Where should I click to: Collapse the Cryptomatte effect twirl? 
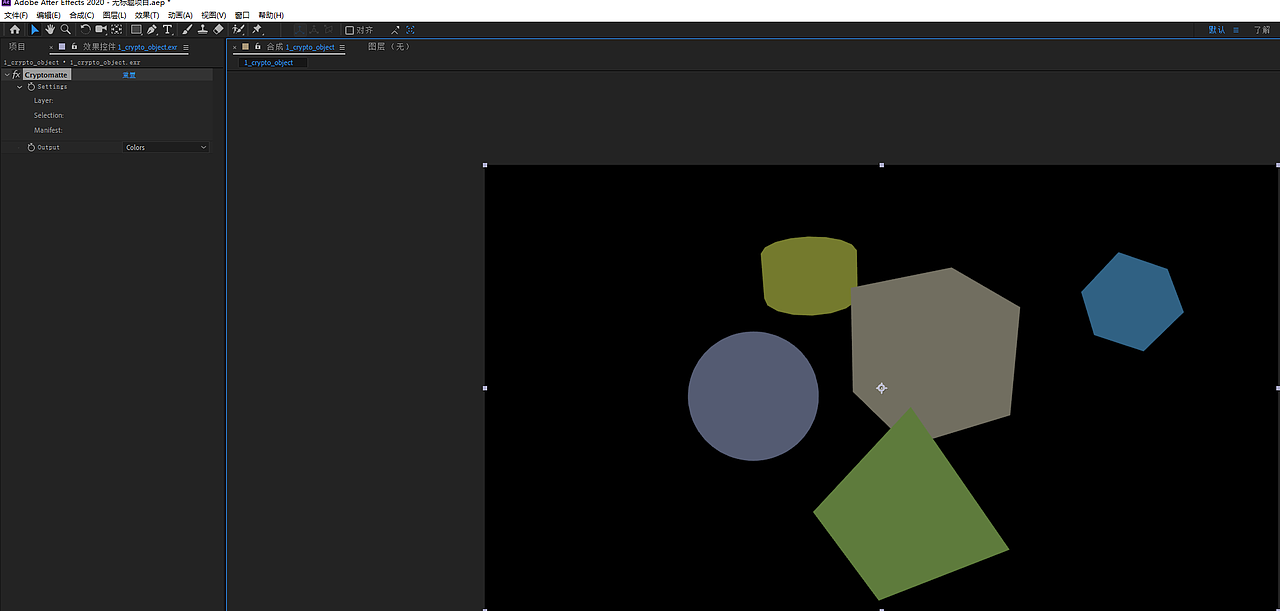tap(7, 75)
